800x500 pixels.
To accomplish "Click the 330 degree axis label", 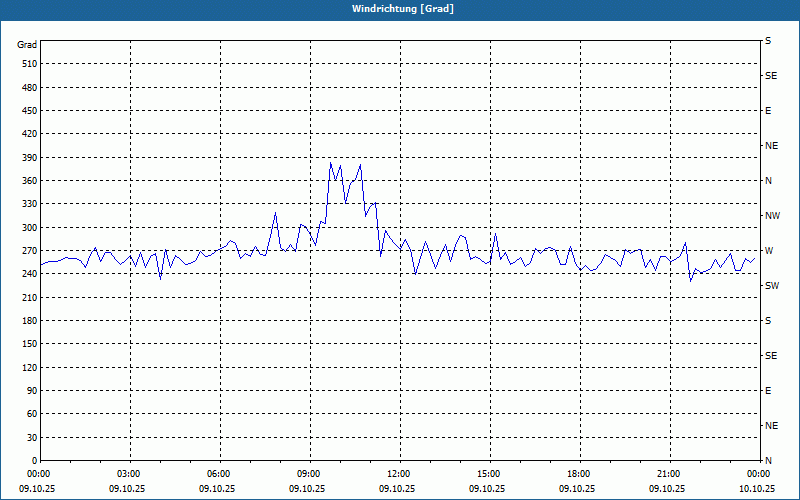I will tap(29, 204).
